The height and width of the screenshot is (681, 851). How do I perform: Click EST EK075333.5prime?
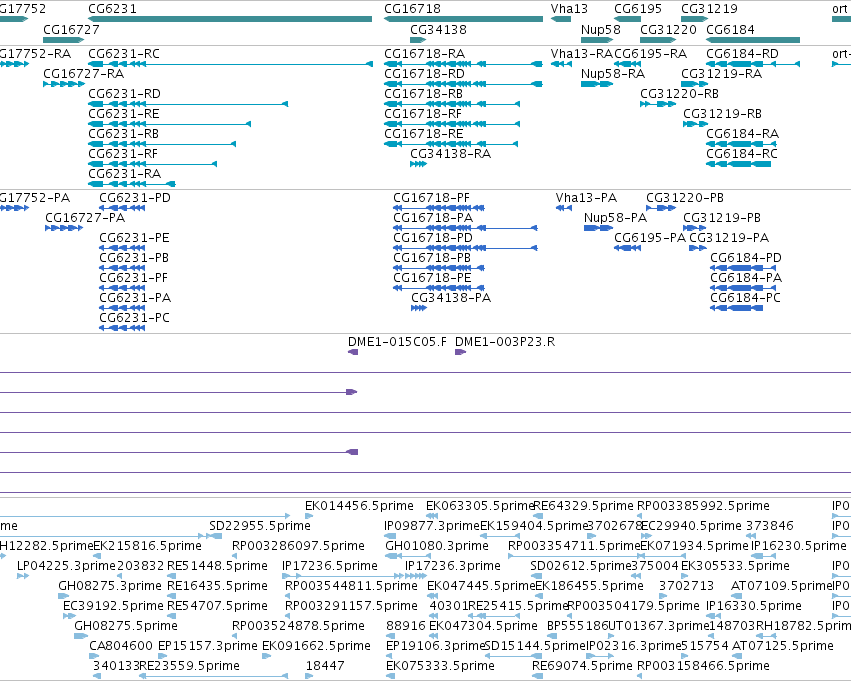click(390, 676)
